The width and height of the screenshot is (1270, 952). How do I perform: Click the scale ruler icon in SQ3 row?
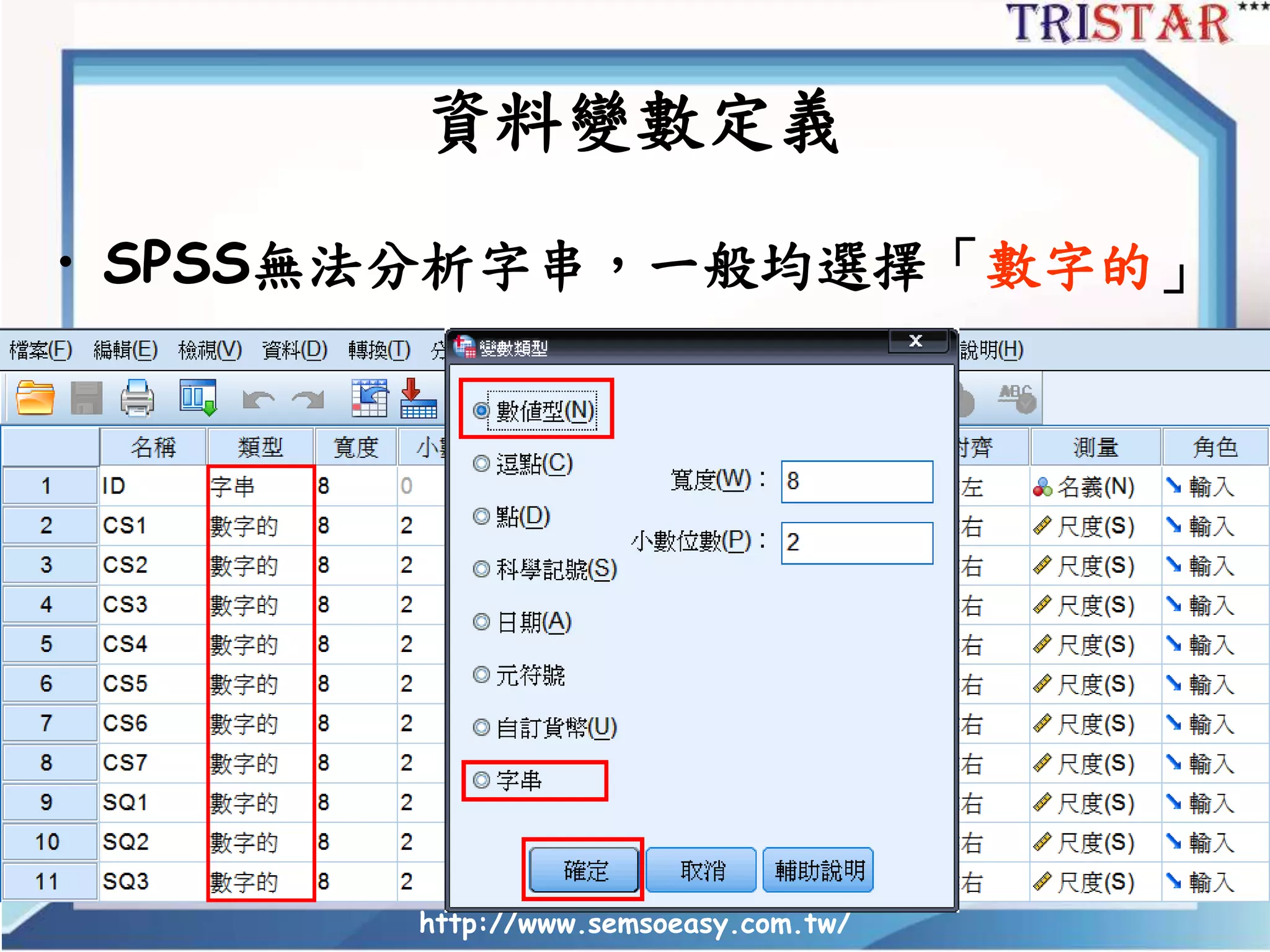click(x=1042, y=882)
